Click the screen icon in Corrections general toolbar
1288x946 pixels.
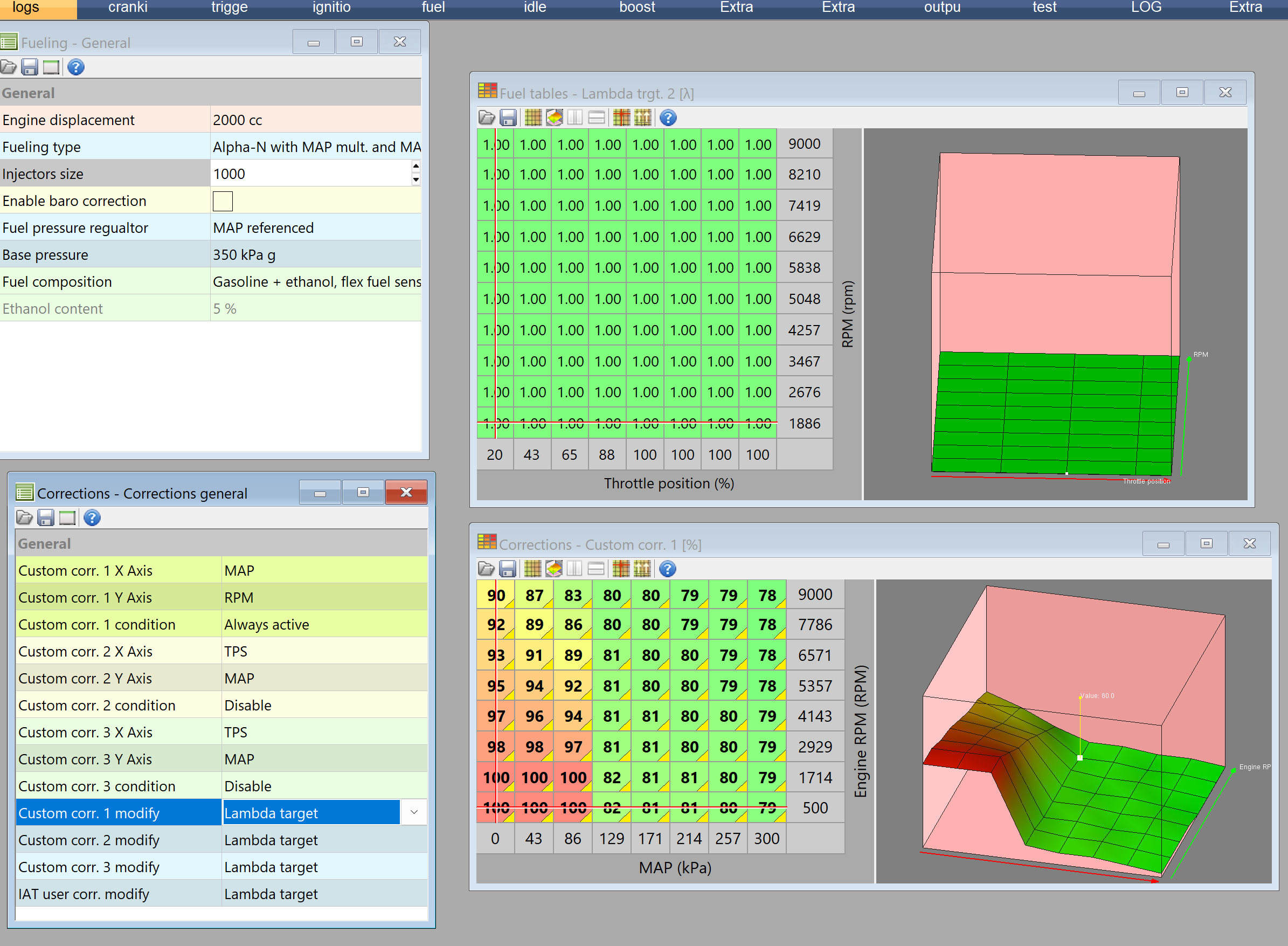point(67,518)
